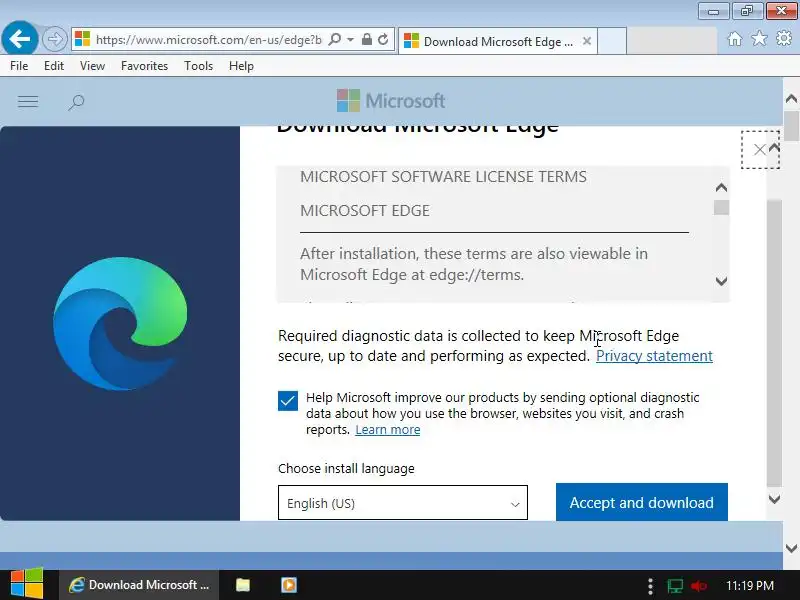Image resolution: width=800 pixels, height=600 pixels.
Task: Select the Internet Explorer taskbar item
Action: pos(139,585)
